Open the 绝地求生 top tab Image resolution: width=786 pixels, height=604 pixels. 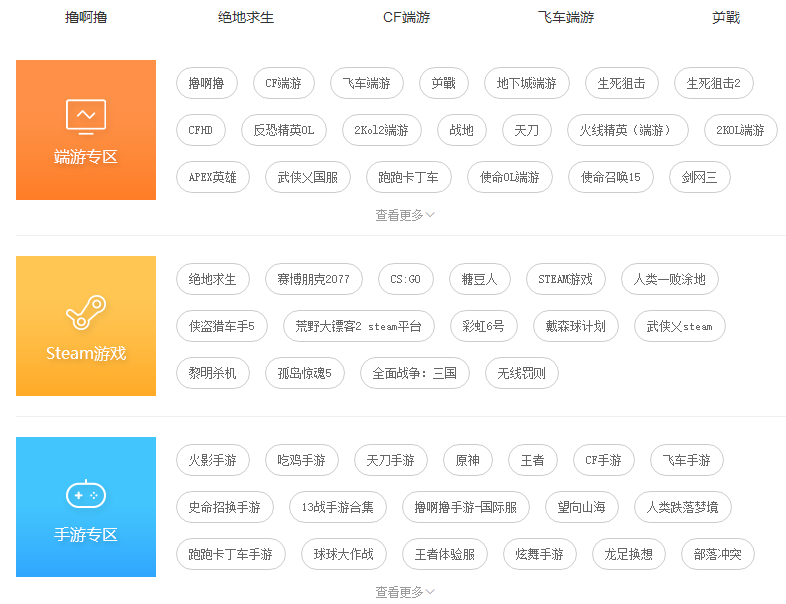point(246,18)
